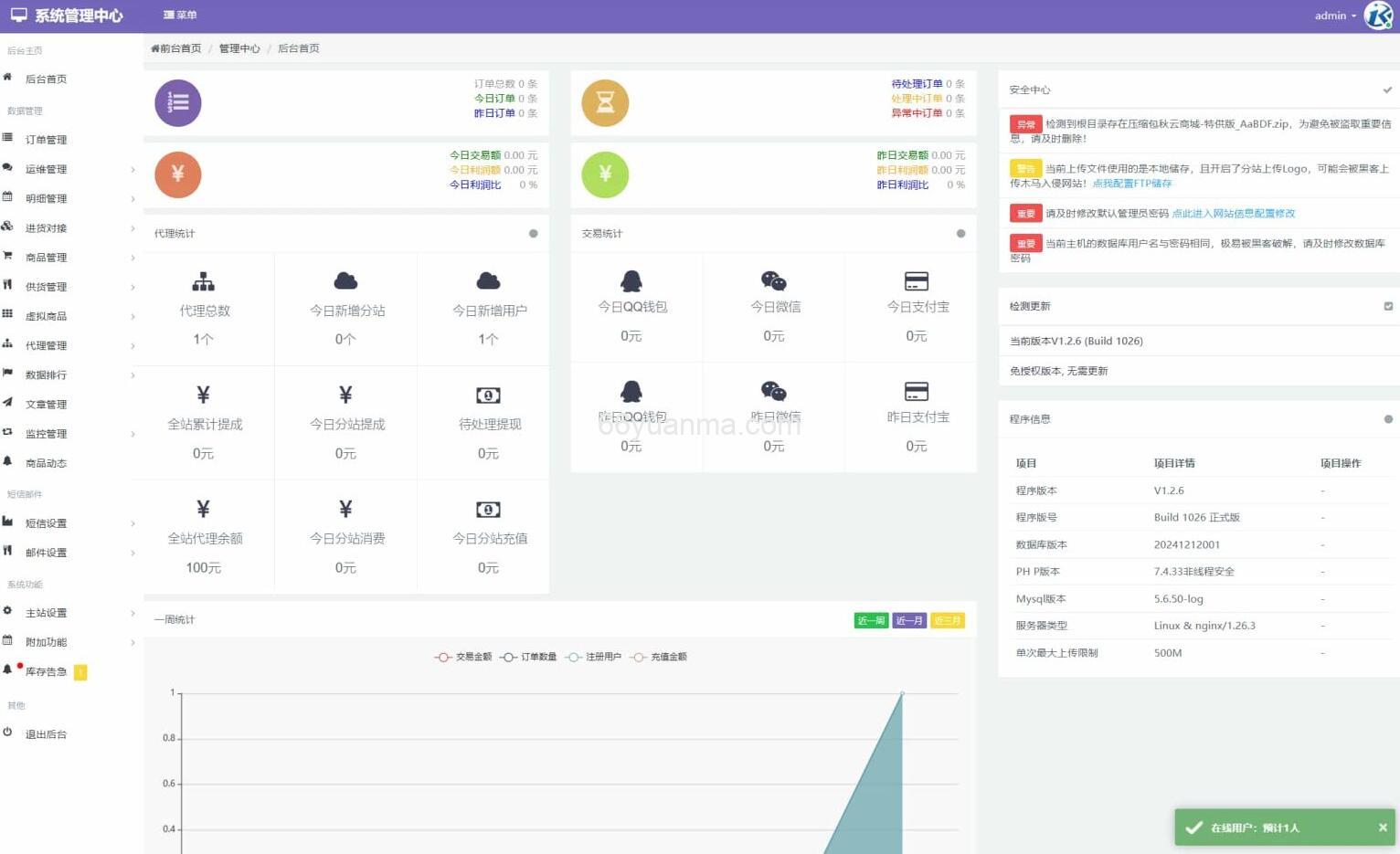Expand the 主站设置 sidebar submenu
The width and height of the screenshot is (1400, 854).
69,613
